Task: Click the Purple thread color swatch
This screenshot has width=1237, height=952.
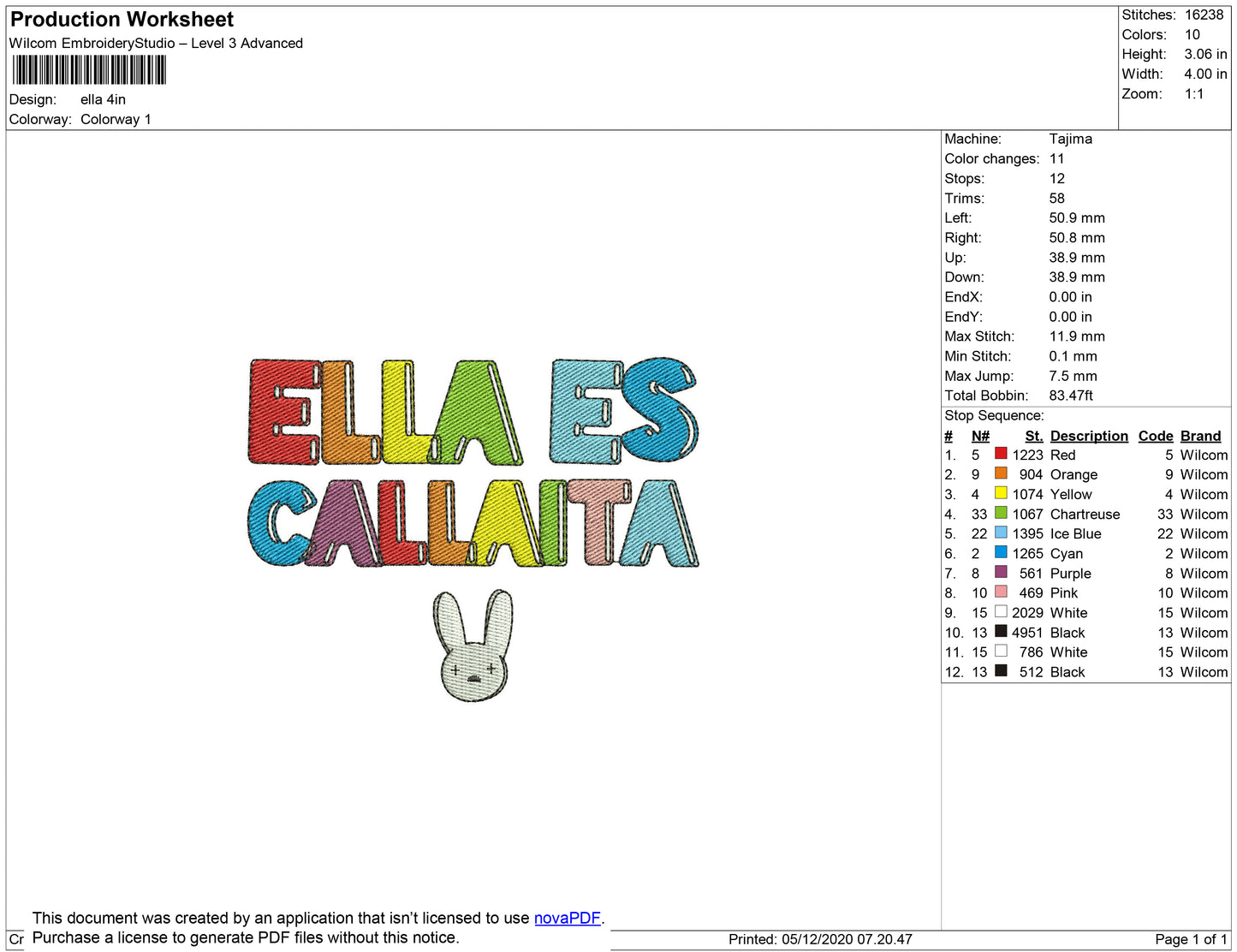Action: click(x=1000, y=572)
